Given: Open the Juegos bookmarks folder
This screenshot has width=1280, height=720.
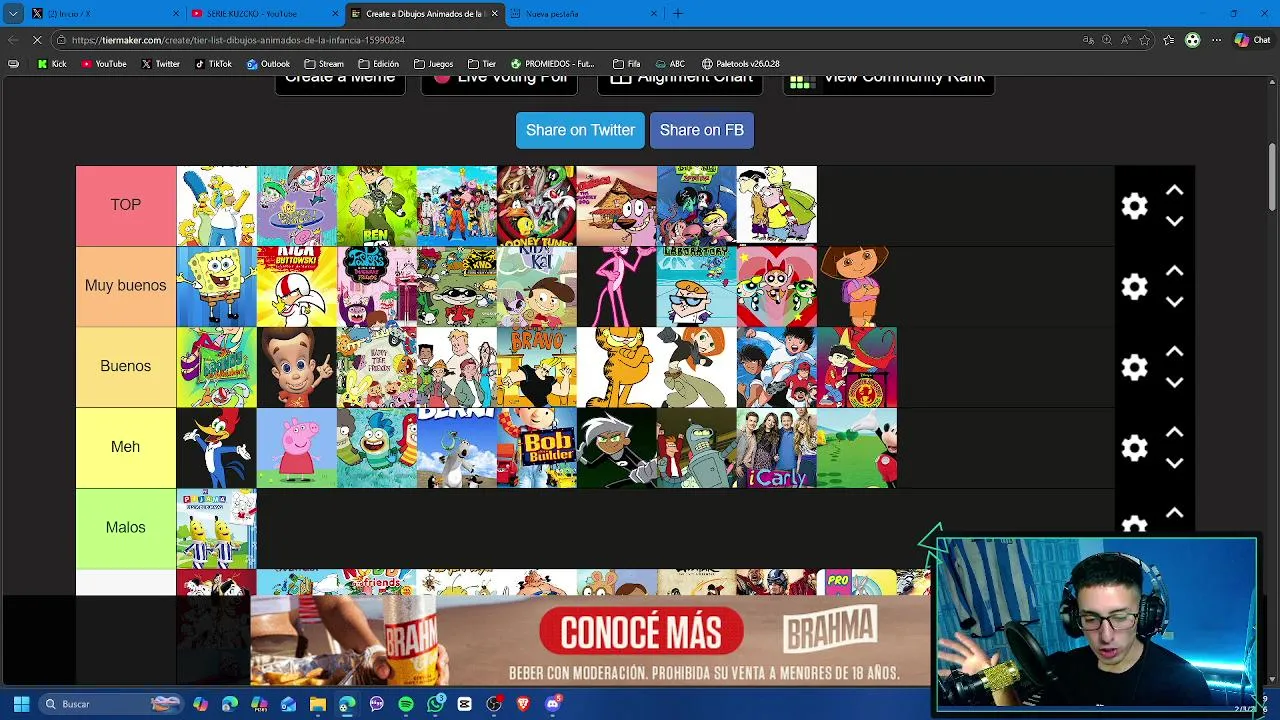Looking at the screenshot, I should point(434,64).
